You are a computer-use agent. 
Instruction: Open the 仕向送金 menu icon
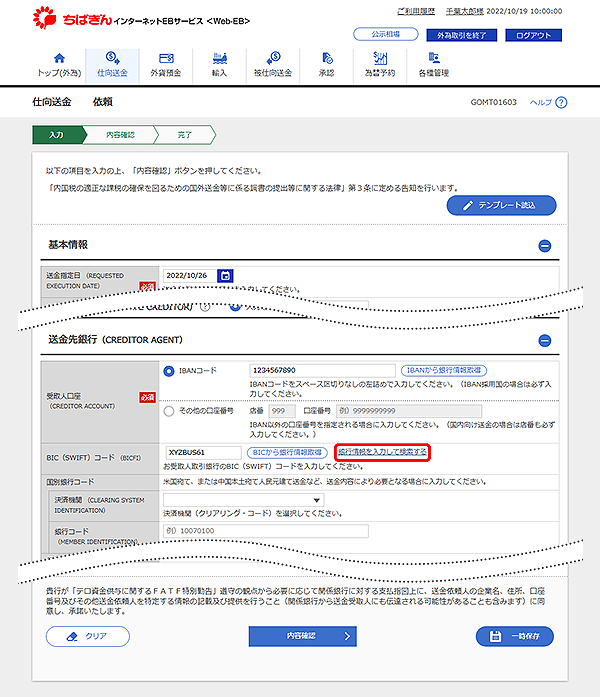[x=112, y=58]
